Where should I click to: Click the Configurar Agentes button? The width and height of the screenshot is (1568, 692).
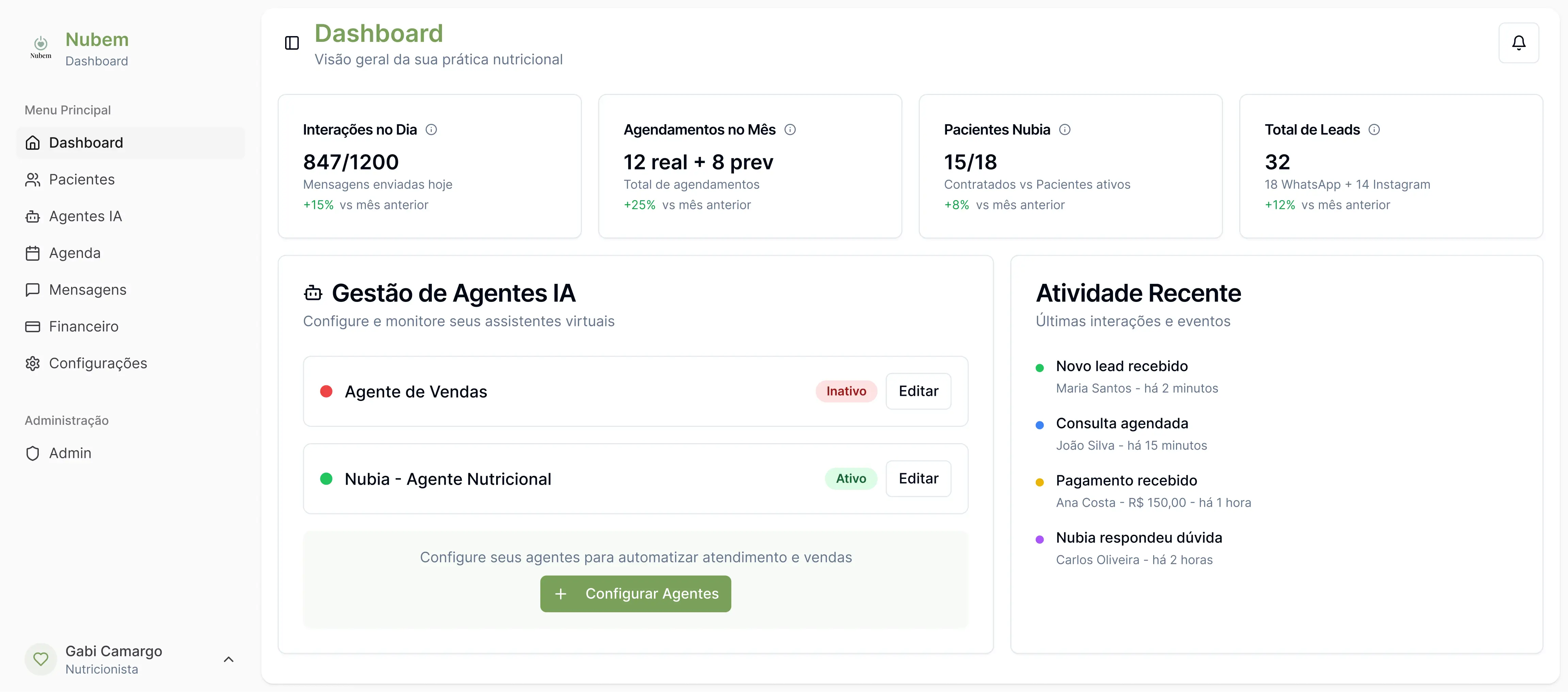point(635,593)
